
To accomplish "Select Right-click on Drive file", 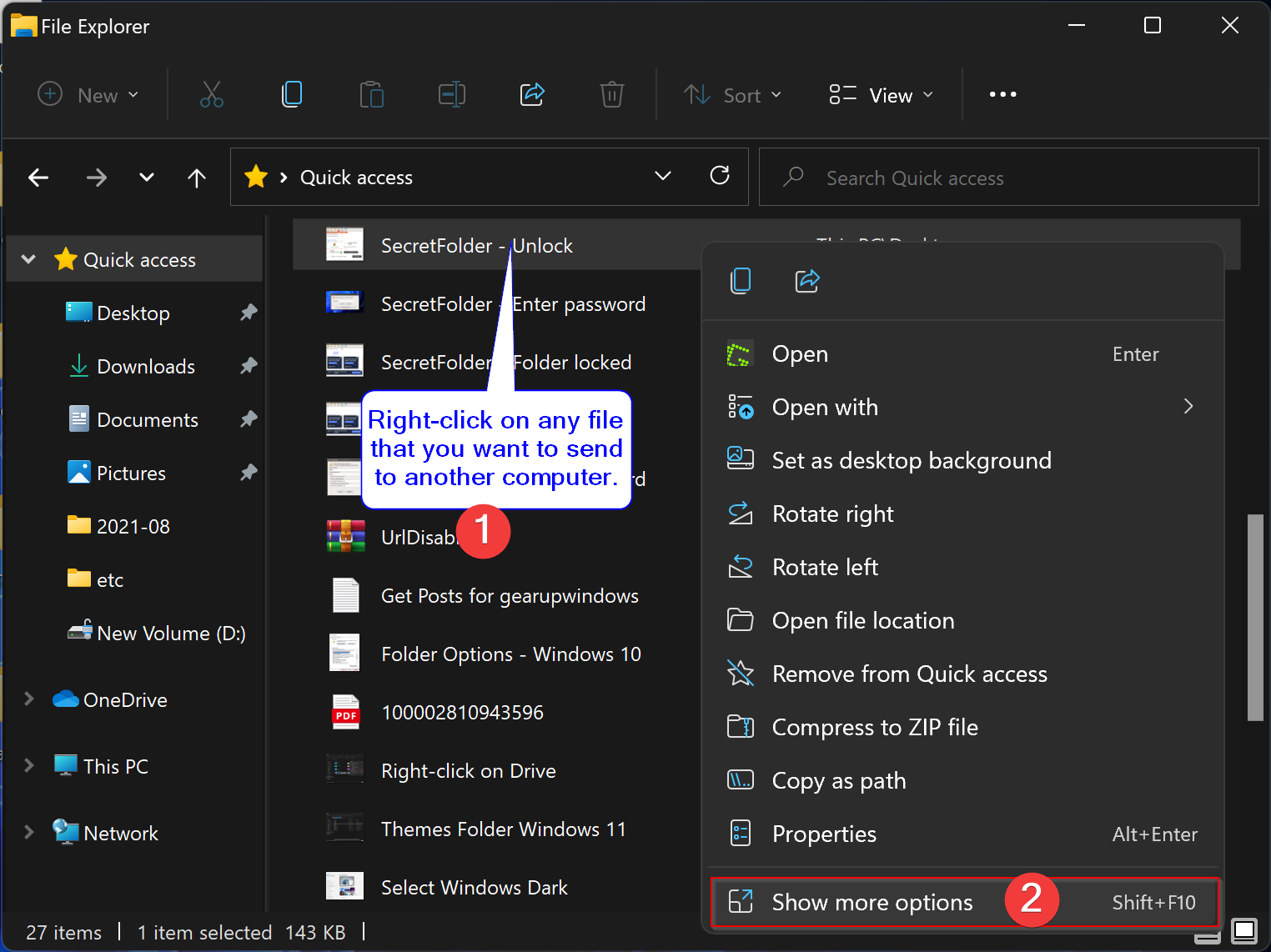I will pyautogui.click(x=469, y=771).
